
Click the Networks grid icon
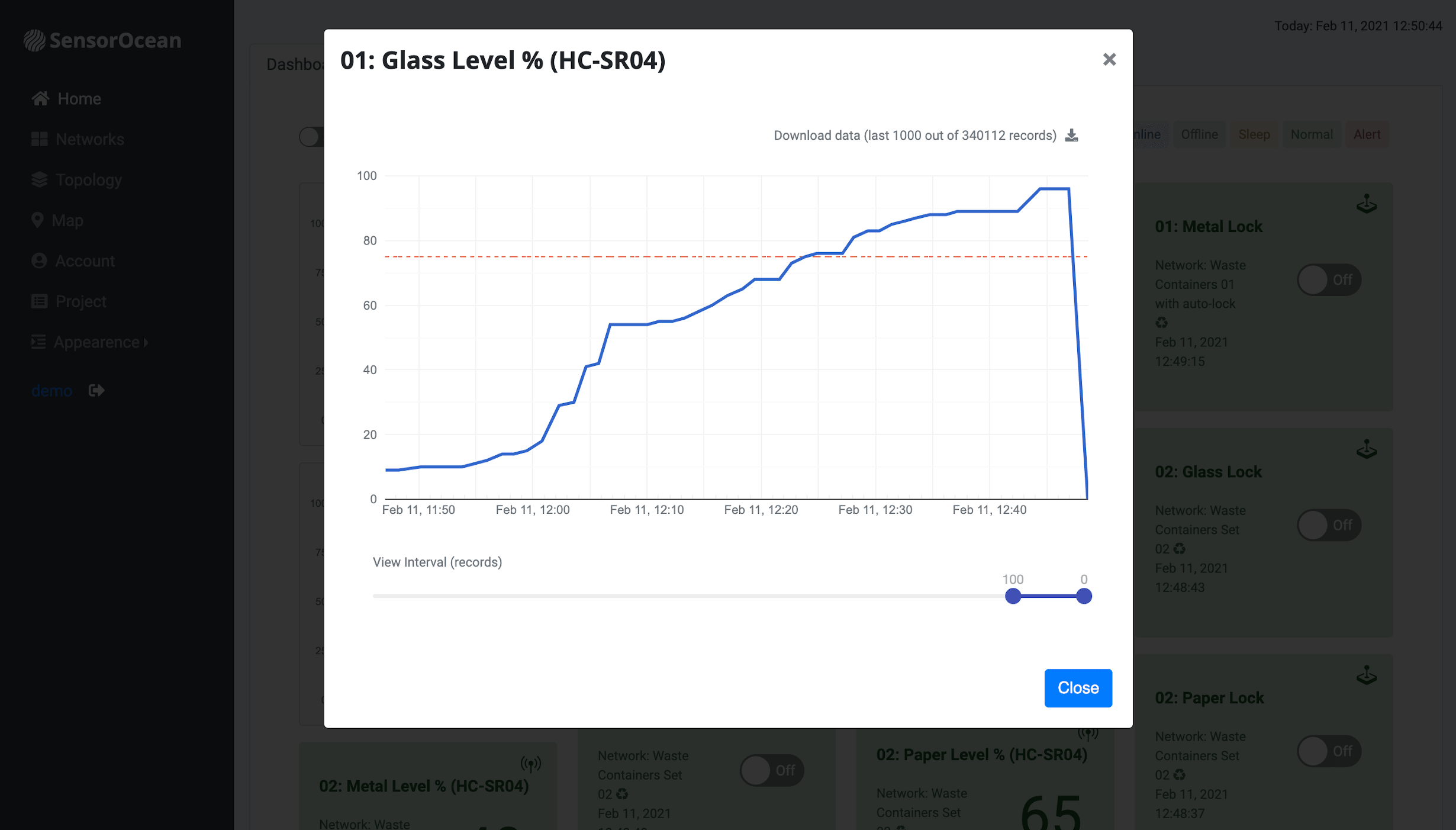pyautogui.click(x=39, y=139)
